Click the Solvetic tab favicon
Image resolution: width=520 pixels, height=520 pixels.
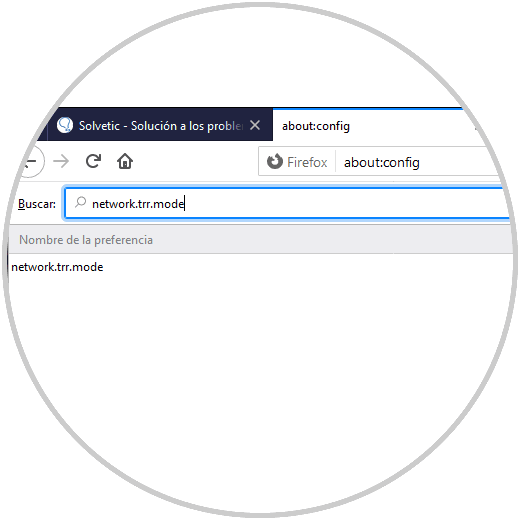(65, 125)
